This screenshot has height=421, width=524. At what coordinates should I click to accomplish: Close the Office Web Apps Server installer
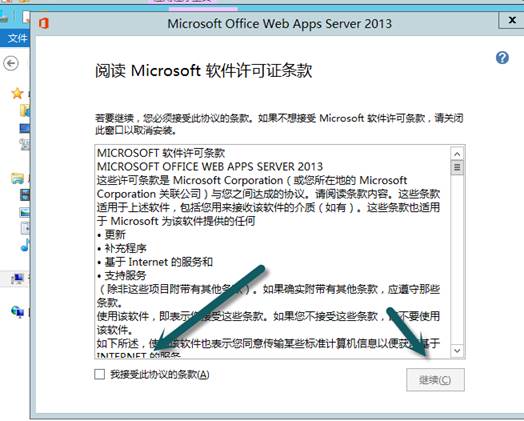pyautogui.click(x=512, y=20)
